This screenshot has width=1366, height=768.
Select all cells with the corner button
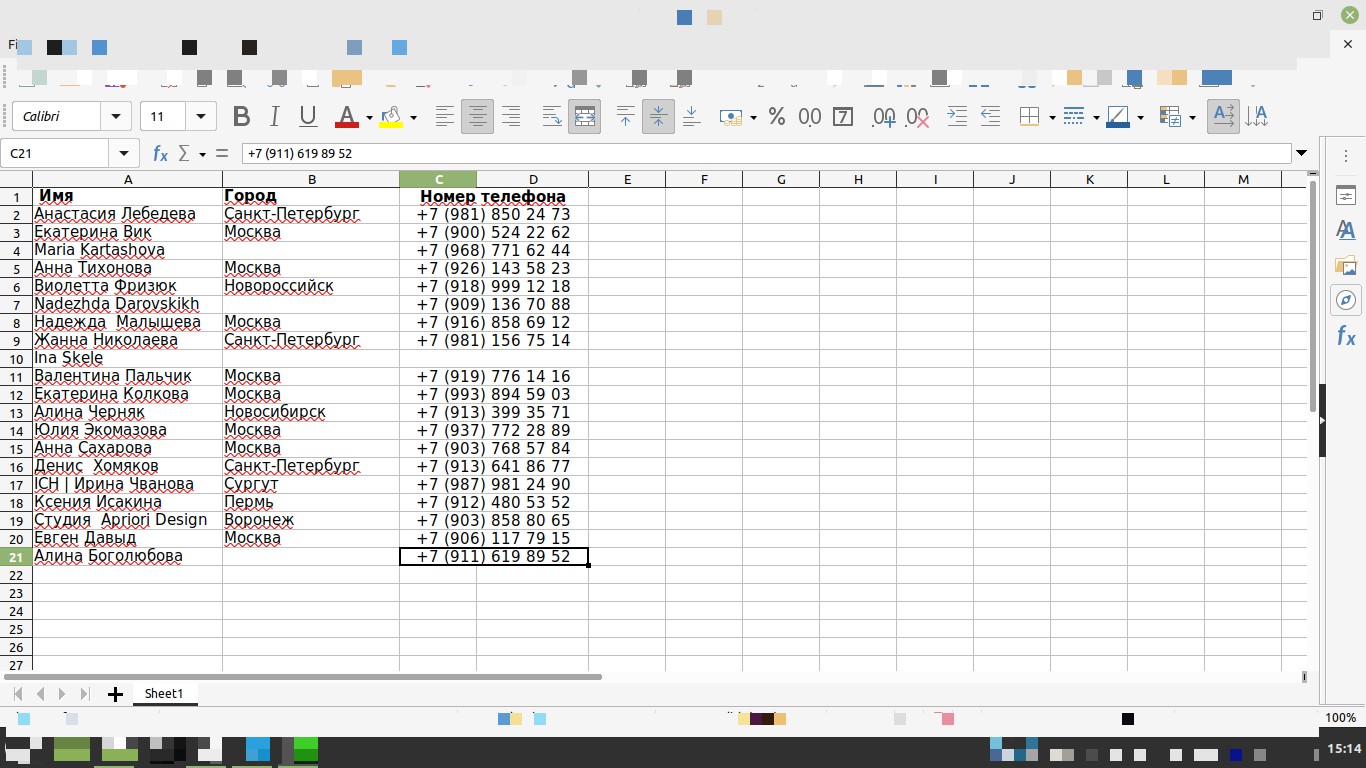pyautogui.click(x=16, y=179)
